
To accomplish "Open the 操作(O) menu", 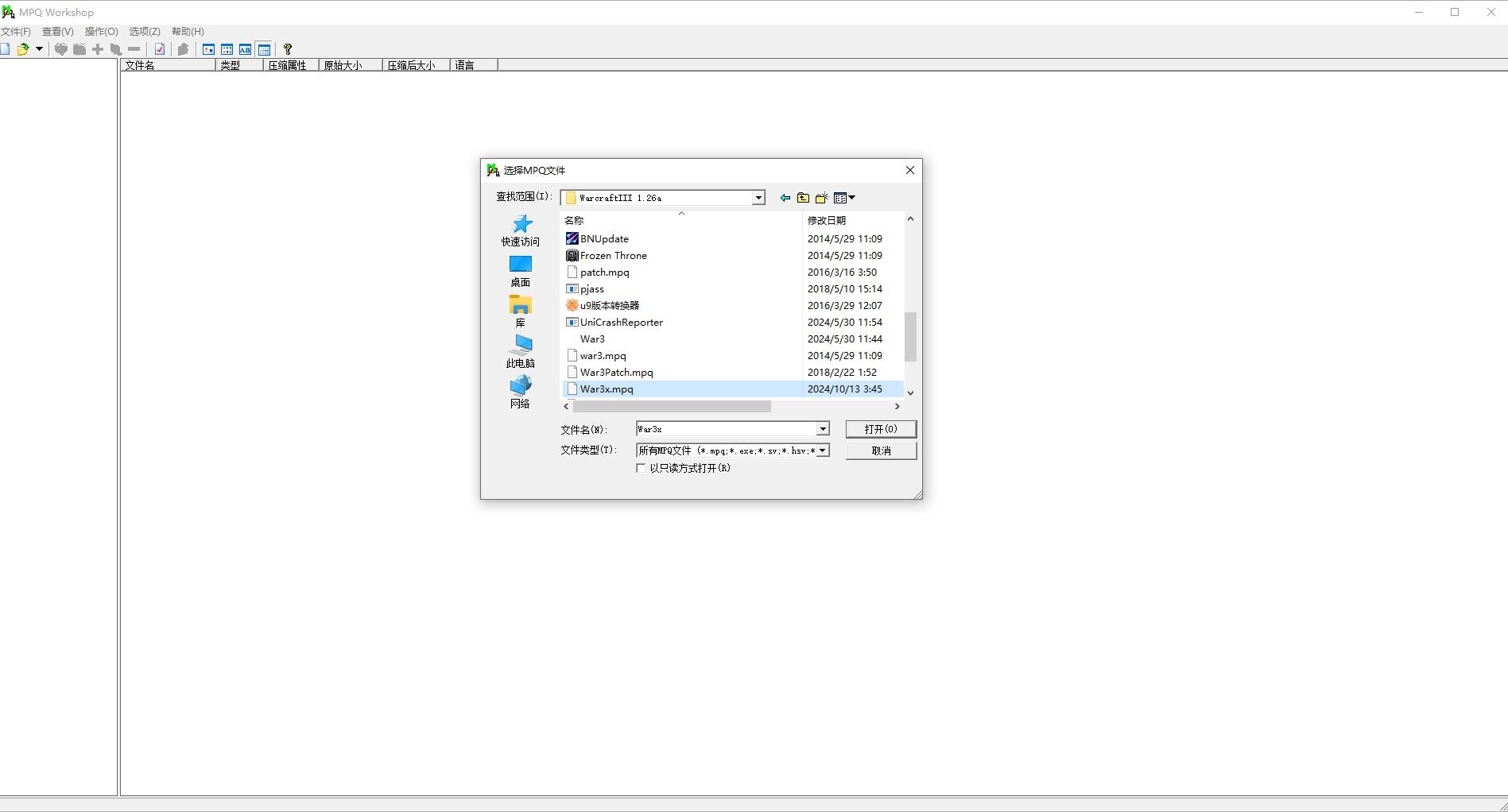I will pyautogui.click(x=101, y=32).
